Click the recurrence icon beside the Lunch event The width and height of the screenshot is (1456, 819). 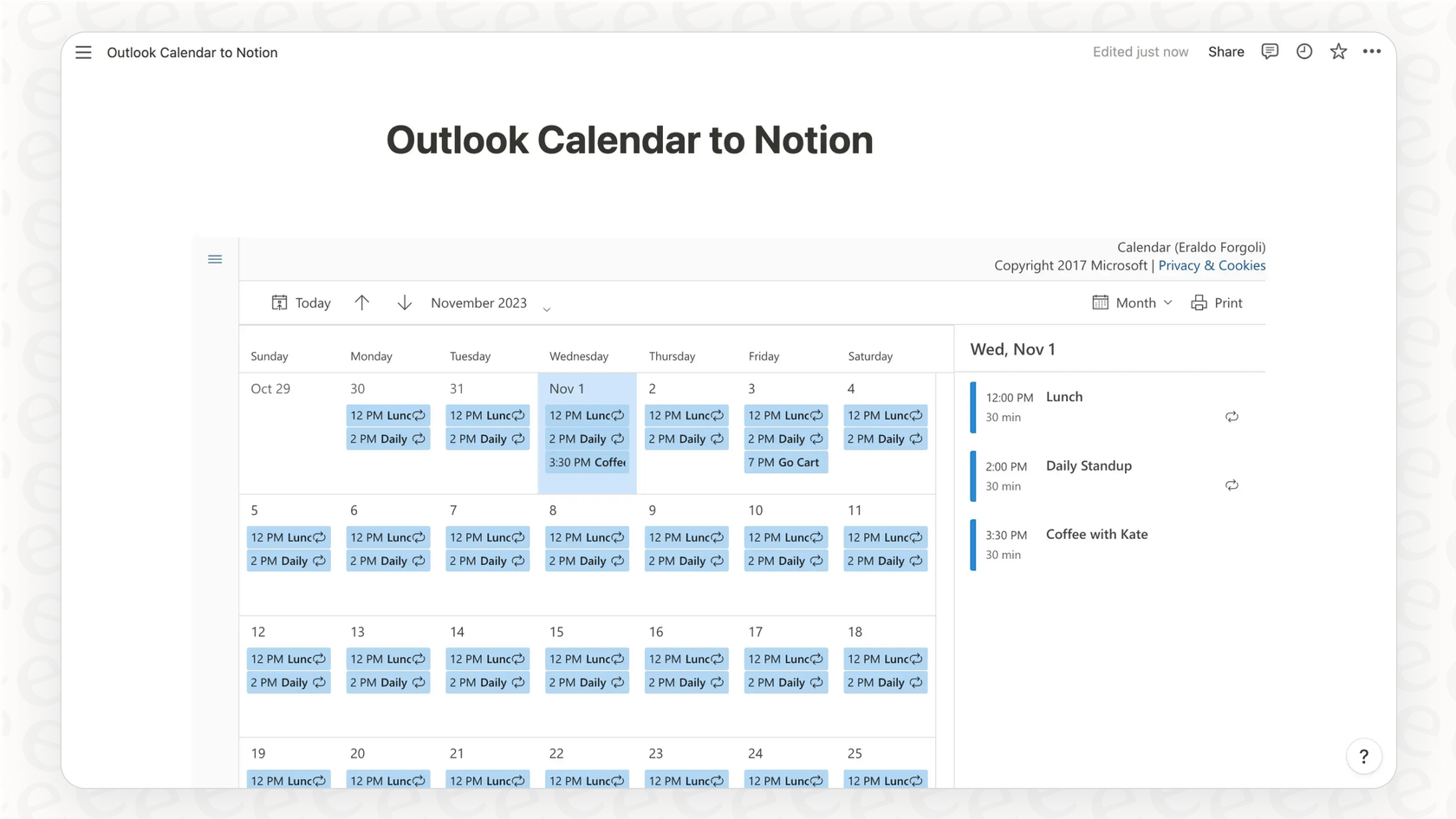click(1232, 416)
